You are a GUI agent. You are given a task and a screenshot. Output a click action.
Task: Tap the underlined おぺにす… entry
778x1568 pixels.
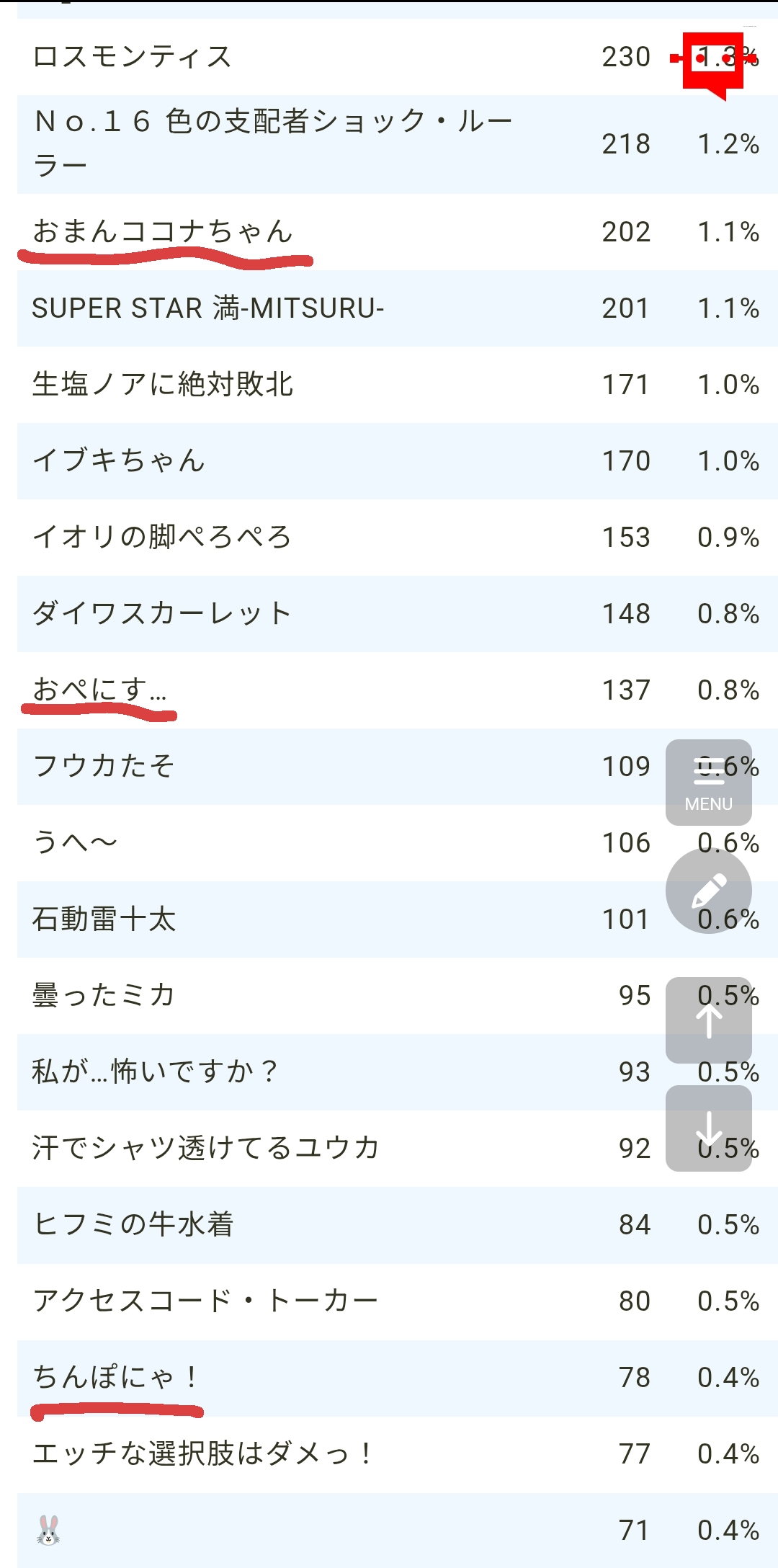[99, 690]
